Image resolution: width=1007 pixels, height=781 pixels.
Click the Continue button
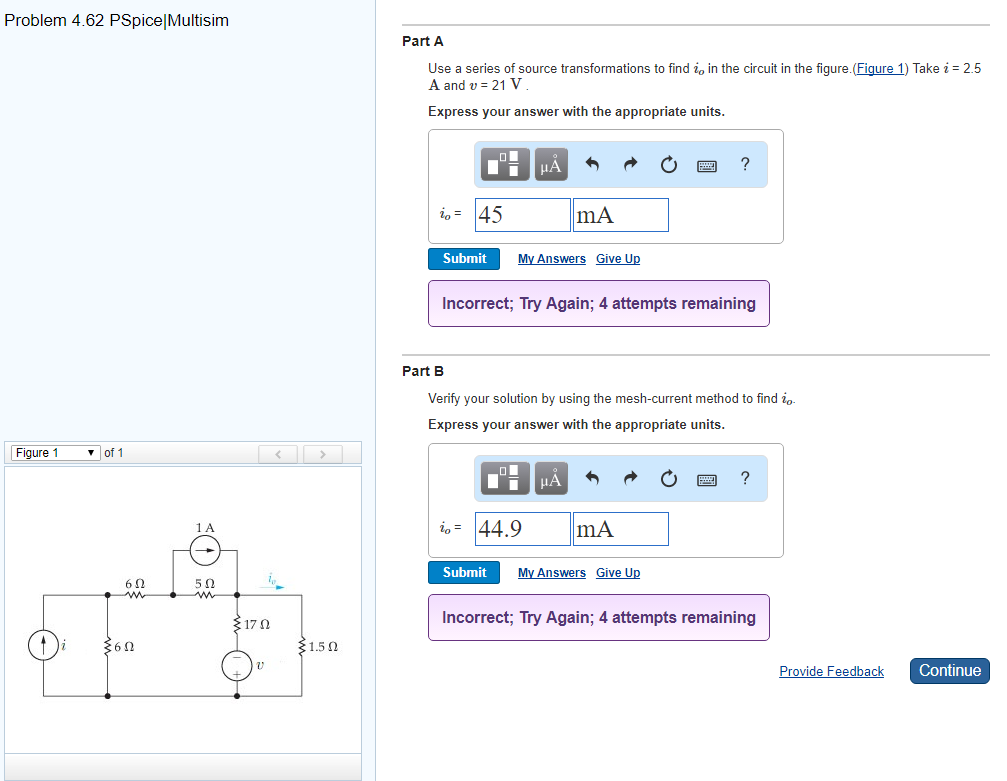point(948,671)
